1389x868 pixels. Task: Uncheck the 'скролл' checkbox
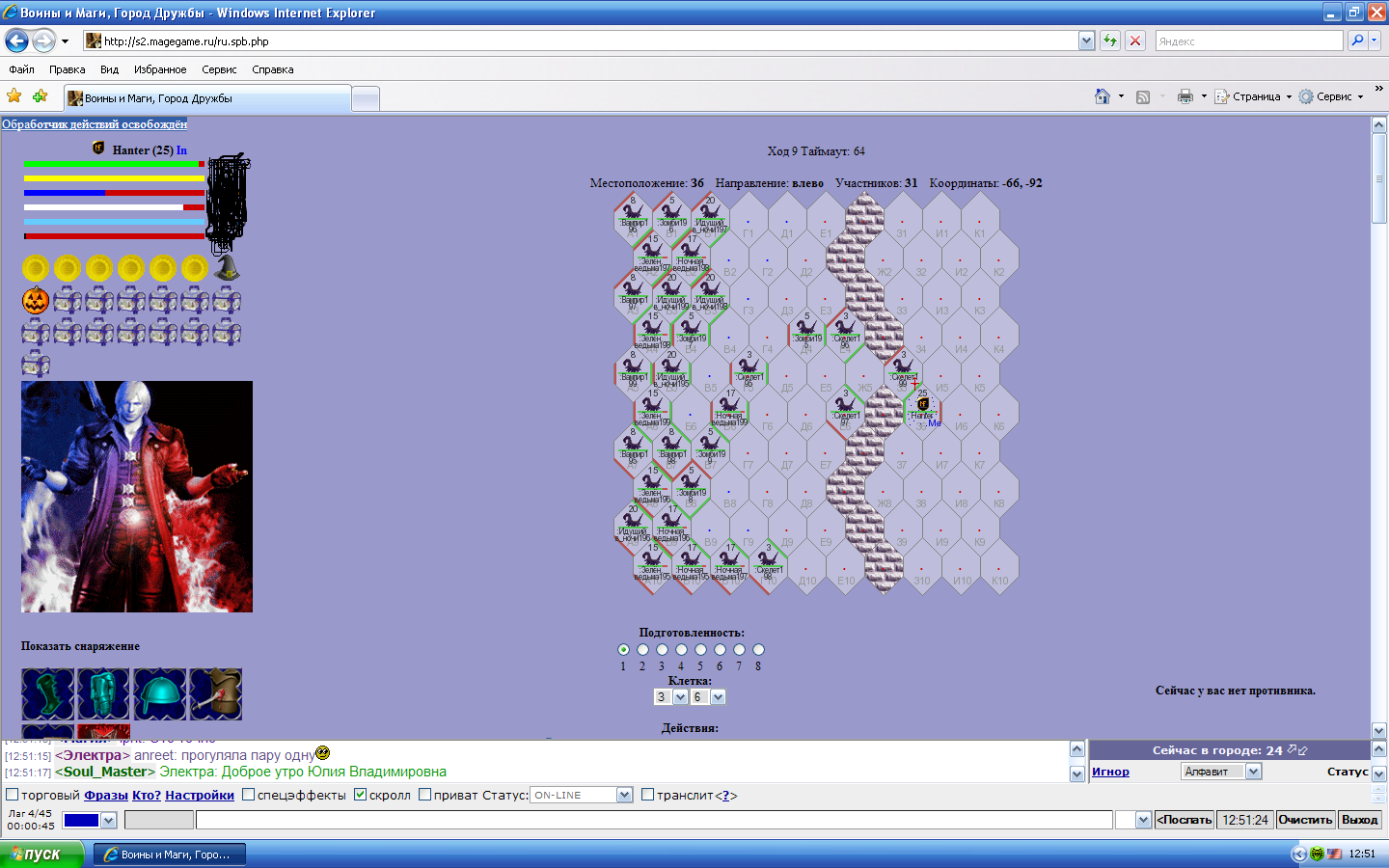360,795
